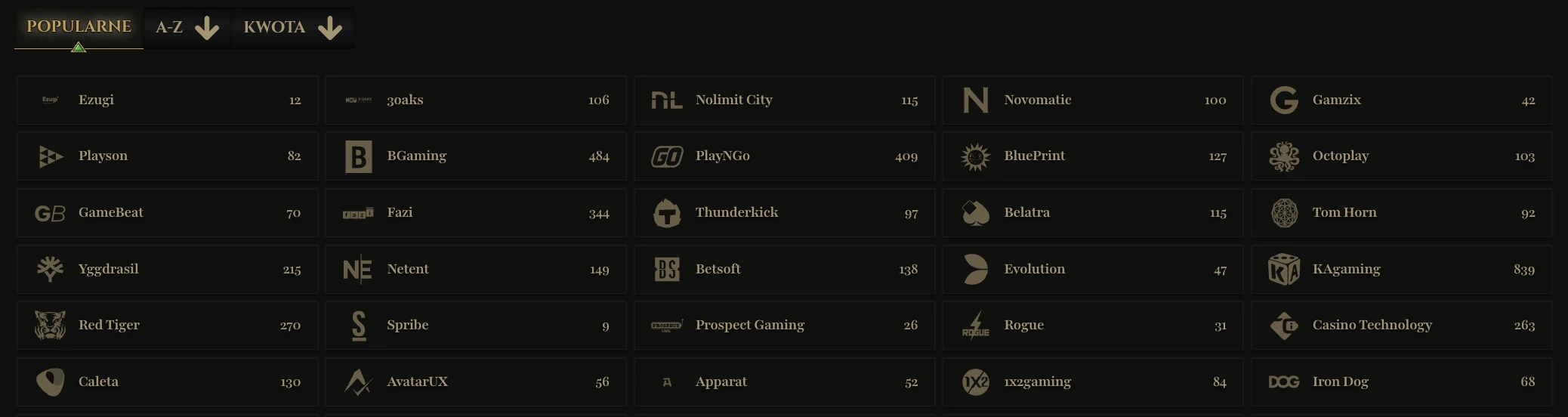Select the Popularne sorting tab
1568x417 pixels.
79,27
